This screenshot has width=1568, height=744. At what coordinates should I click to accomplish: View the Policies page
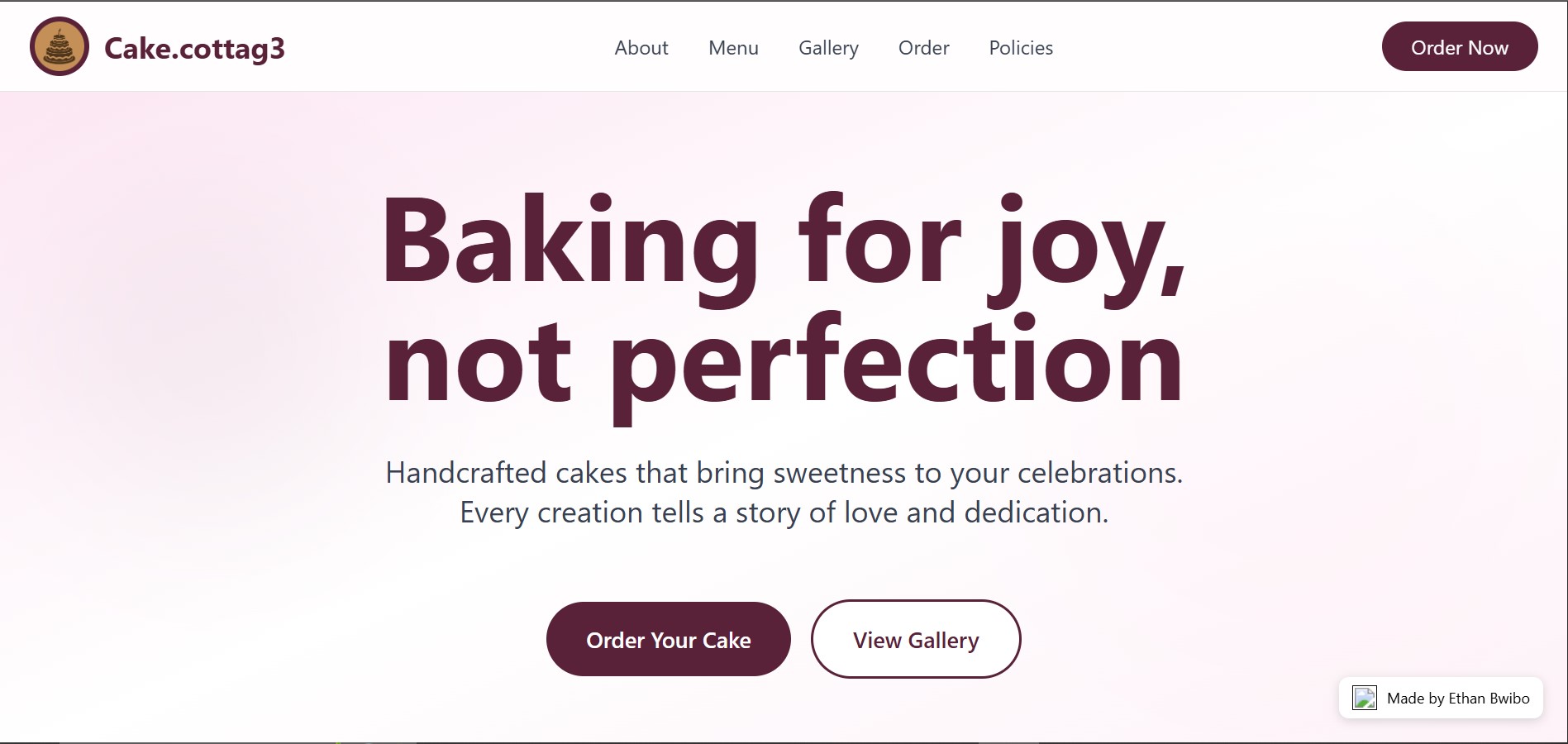coord(1020,48)
